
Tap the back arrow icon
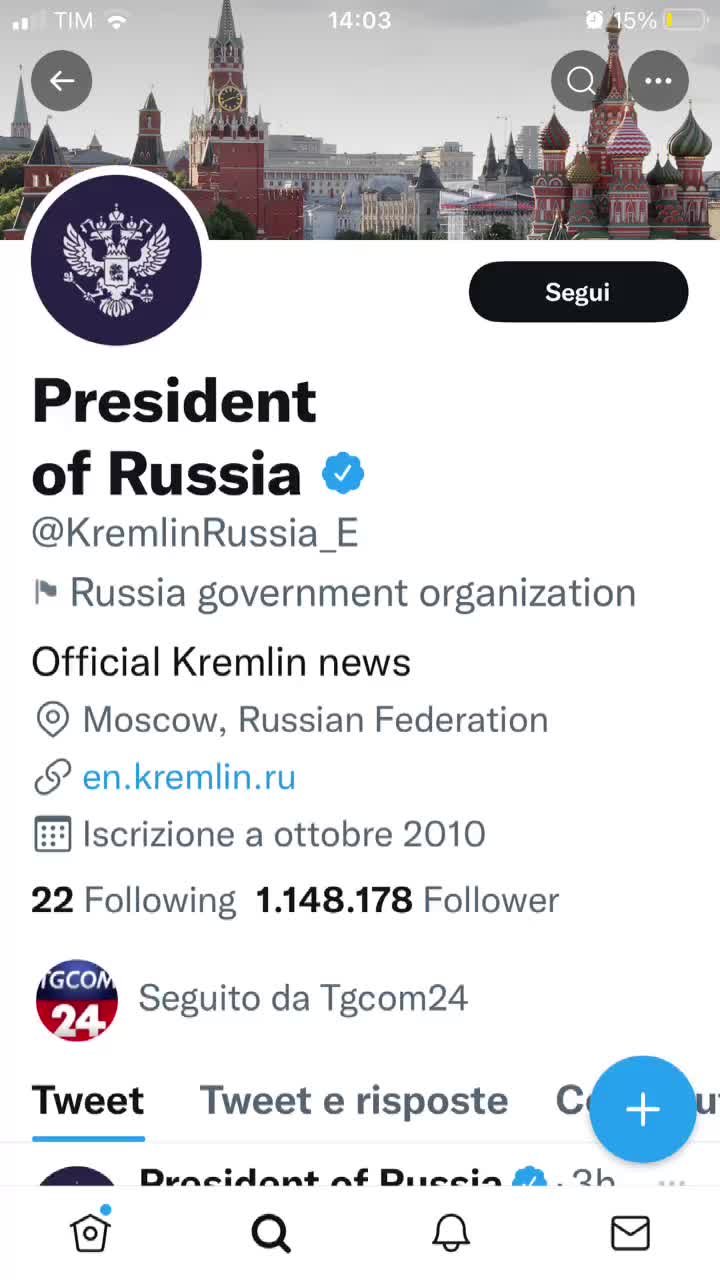point(62,81)
